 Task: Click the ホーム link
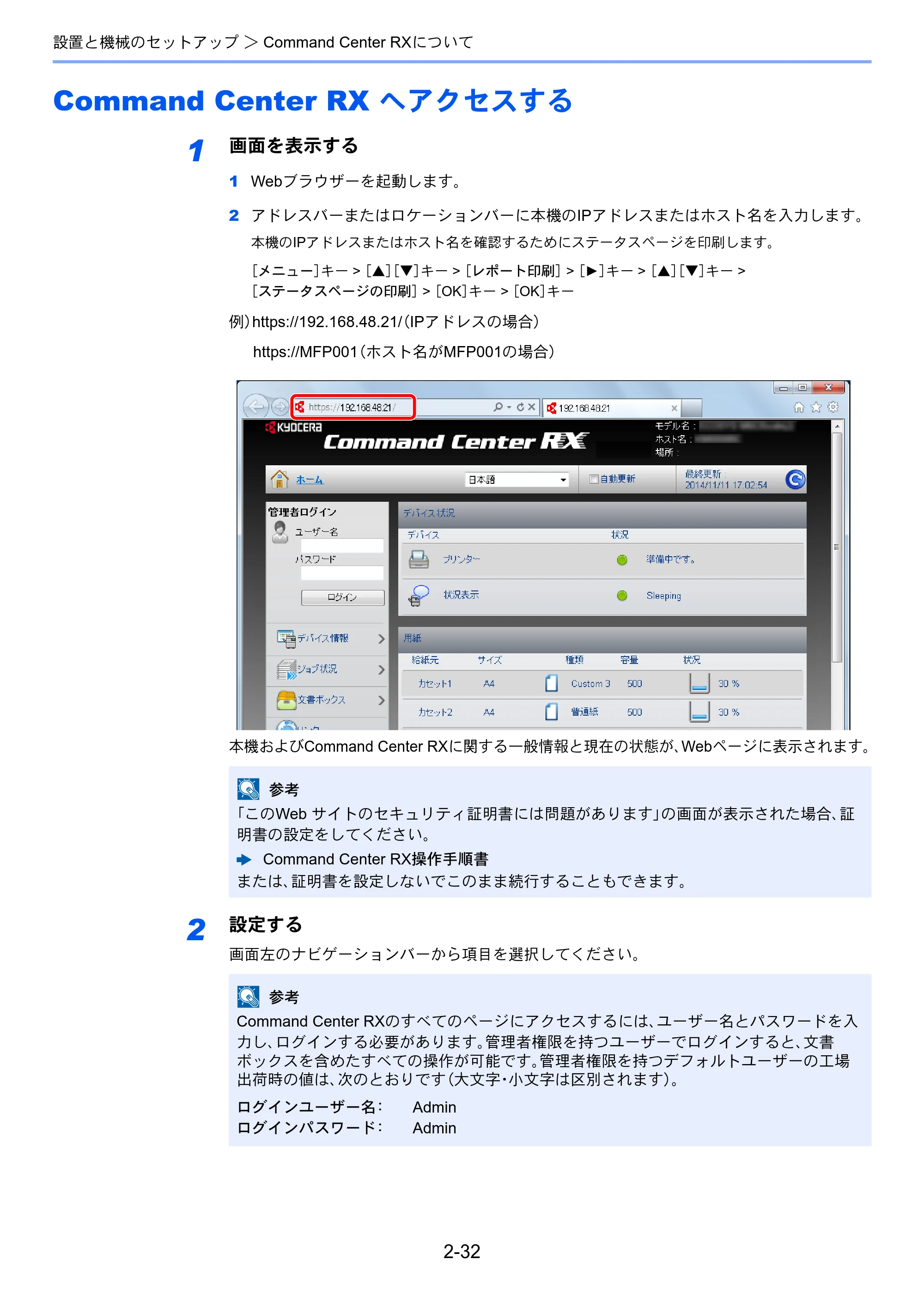[x=310, y=480]
